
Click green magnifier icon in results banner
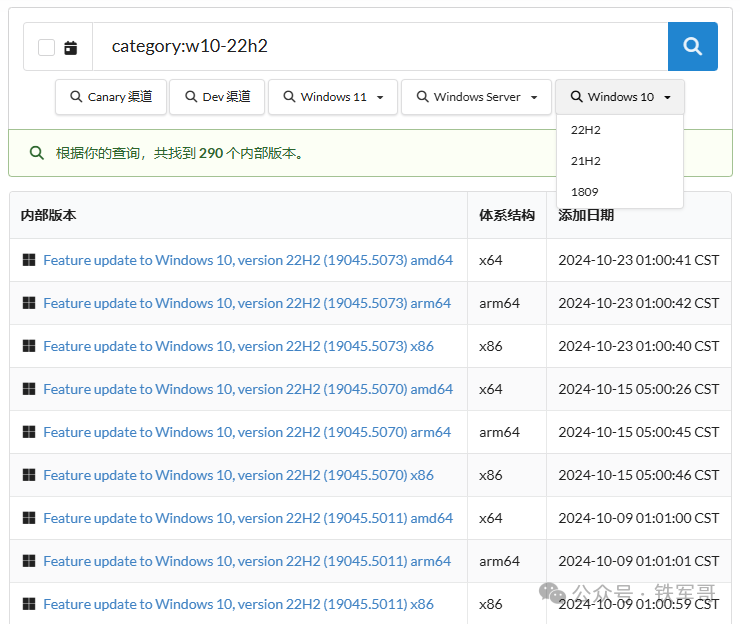click(37, 153)
